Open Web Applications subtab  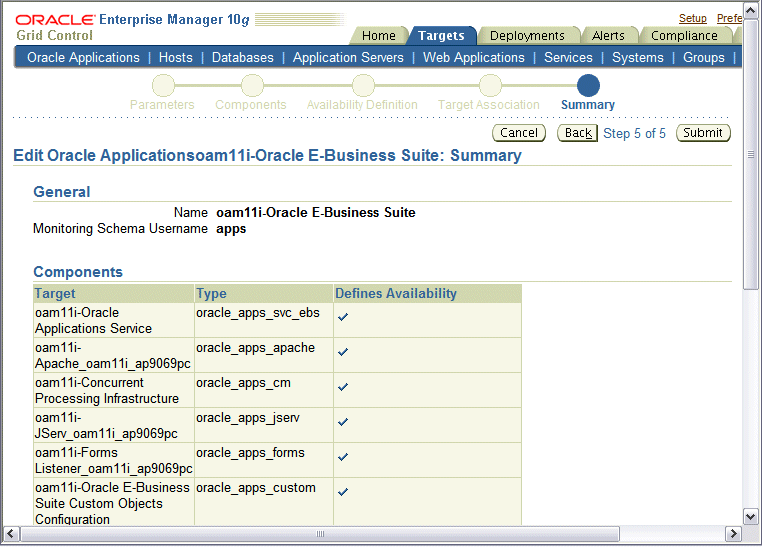pyautogui.click(x=474, y=57)
